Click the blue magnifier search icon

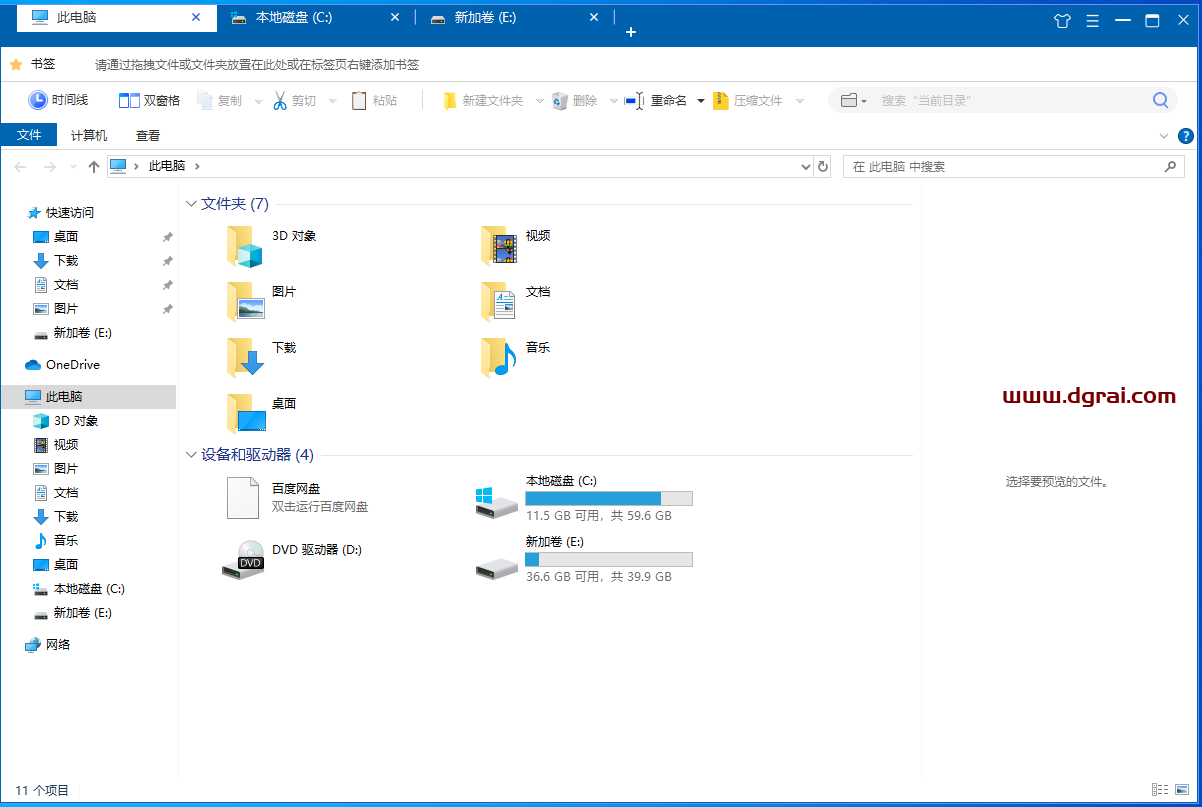(x=1161, y=100)
